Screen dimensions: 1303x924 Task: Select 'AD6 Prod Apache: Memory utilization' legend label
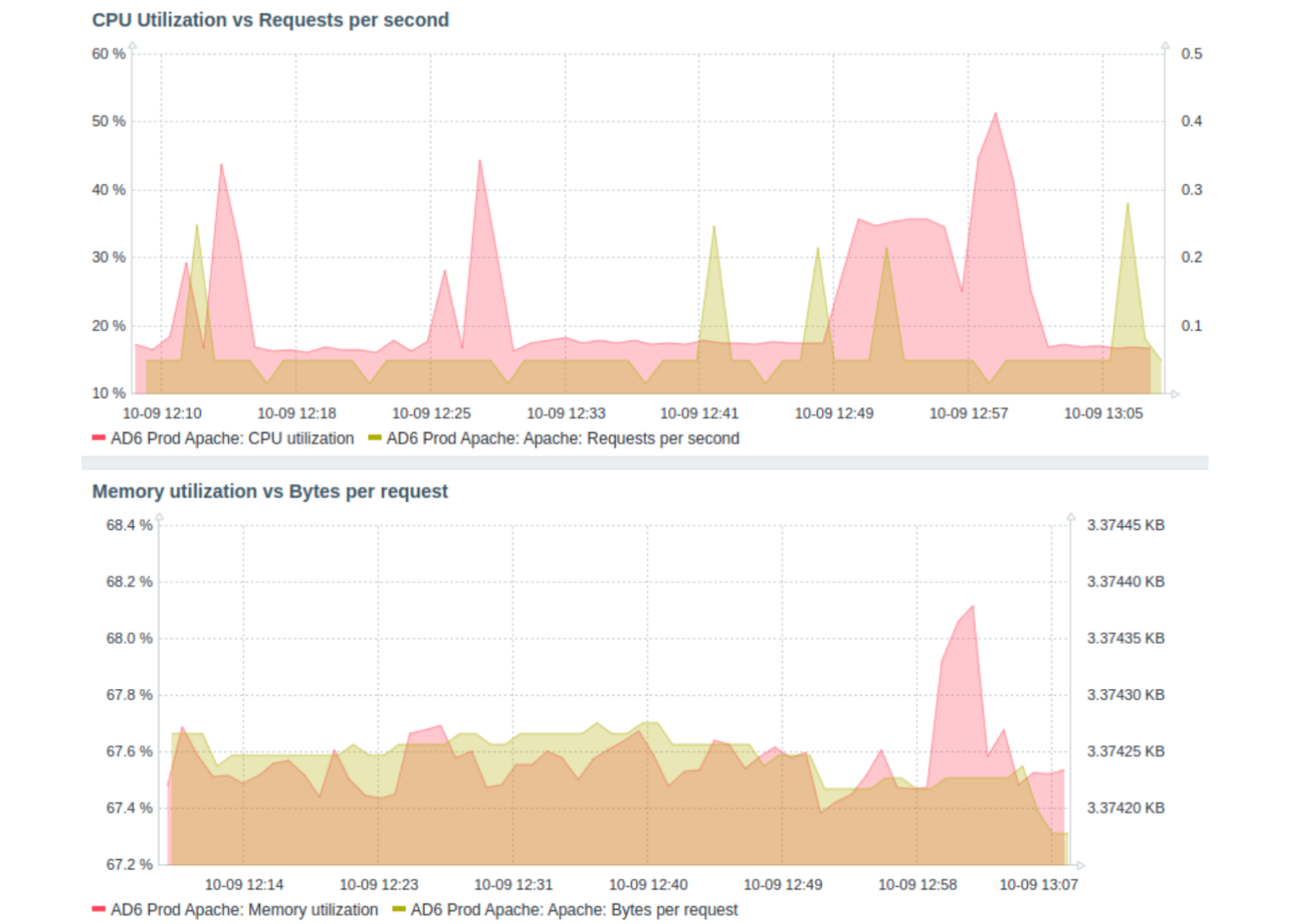(244, 910)
